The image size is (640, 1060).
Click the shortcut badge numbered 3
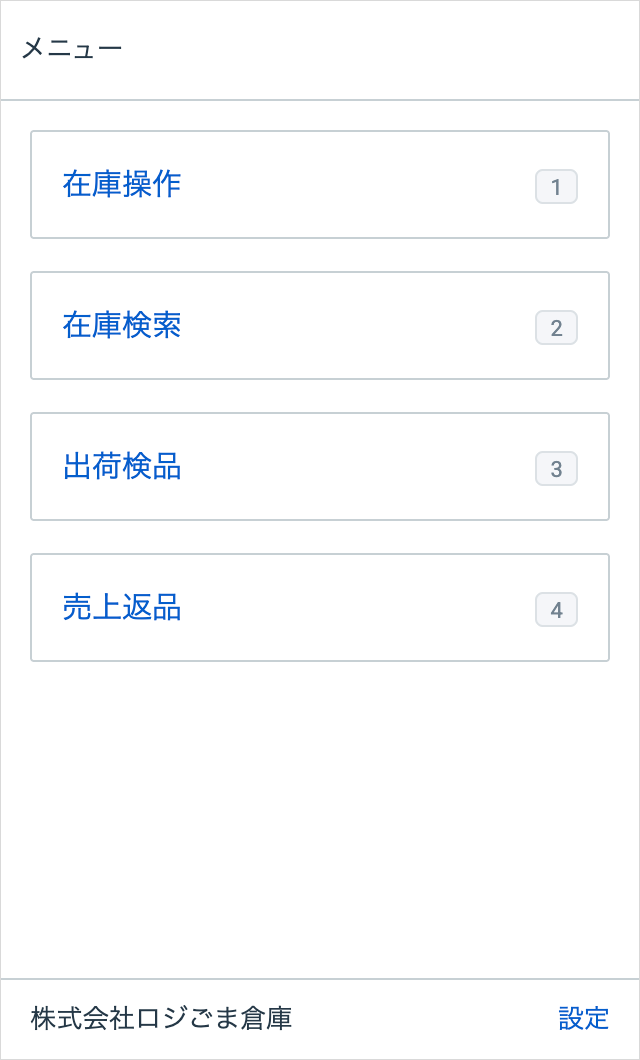click(556, 469)
